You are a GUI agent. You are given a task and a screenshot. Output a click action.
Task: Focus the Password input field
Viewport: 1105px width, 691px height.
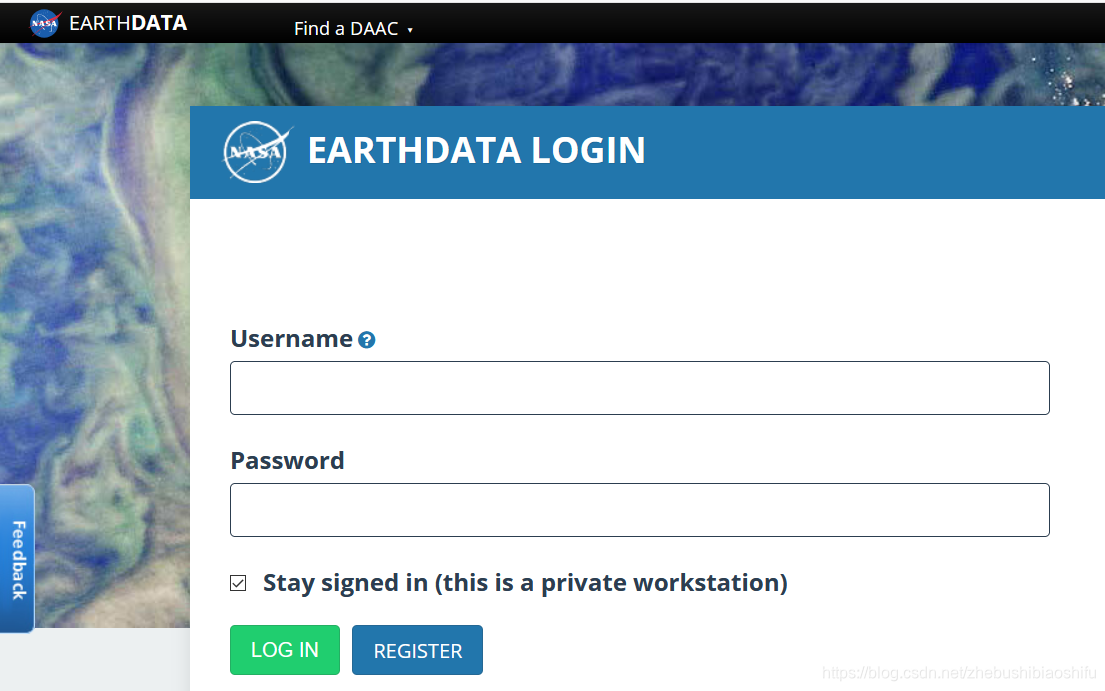640,510
